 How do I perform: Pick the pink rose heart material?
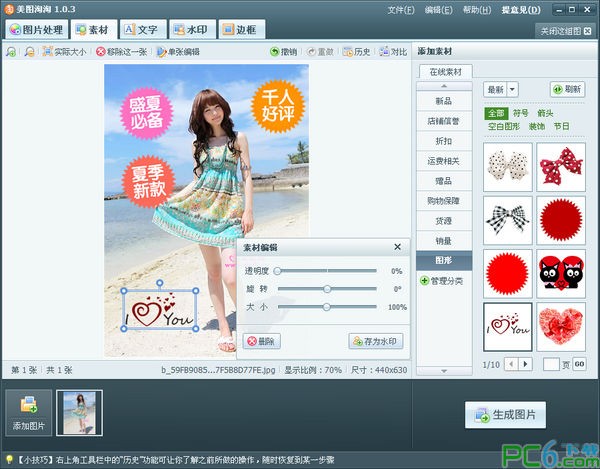click(x=561, y=327)
